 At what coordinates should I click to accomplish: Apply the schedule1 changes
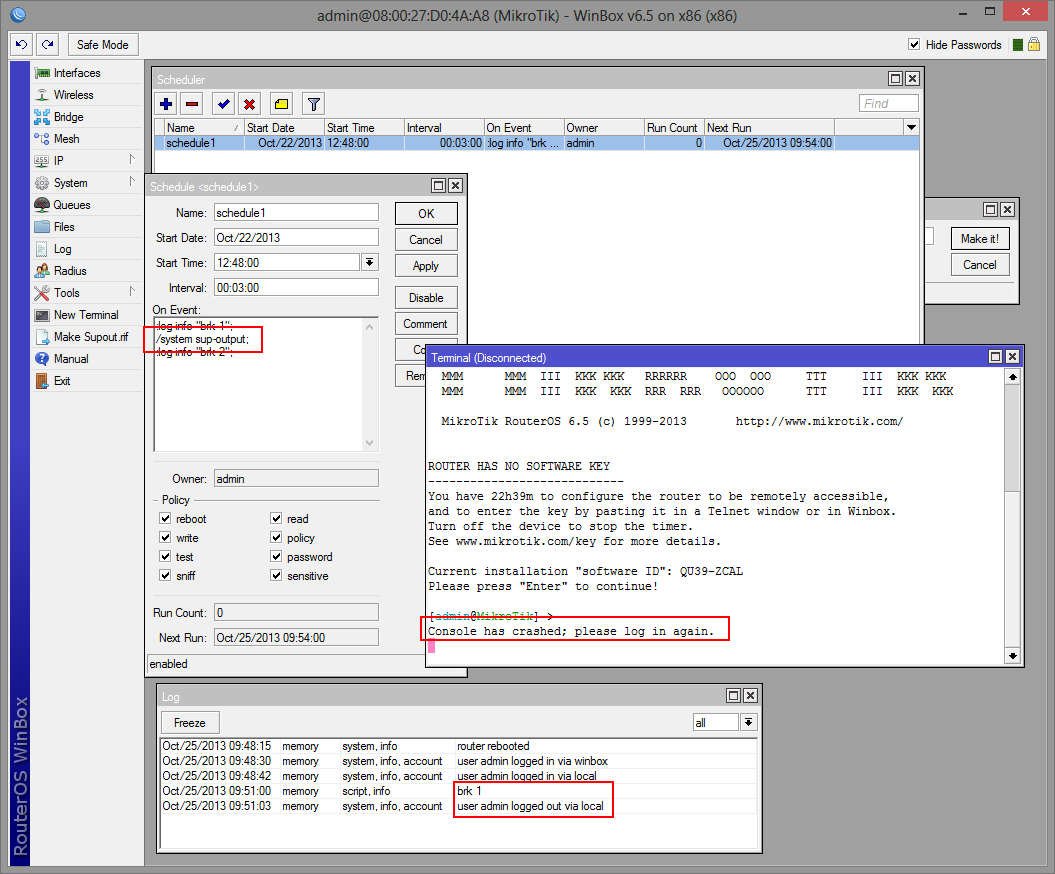pyautogui.click(x=426, y=265)
